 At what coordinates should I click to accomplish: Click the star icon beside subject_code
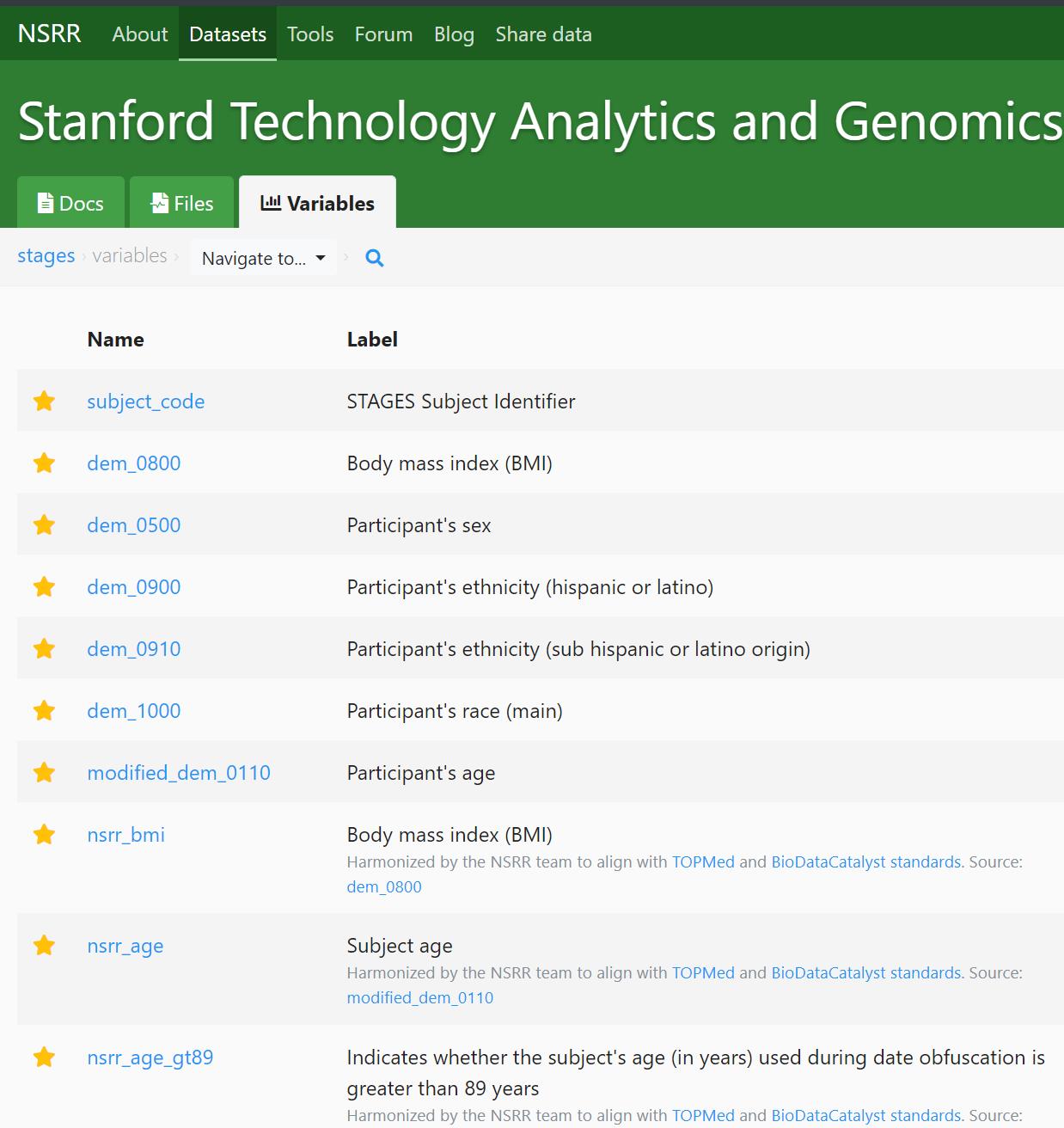point(44,402)
